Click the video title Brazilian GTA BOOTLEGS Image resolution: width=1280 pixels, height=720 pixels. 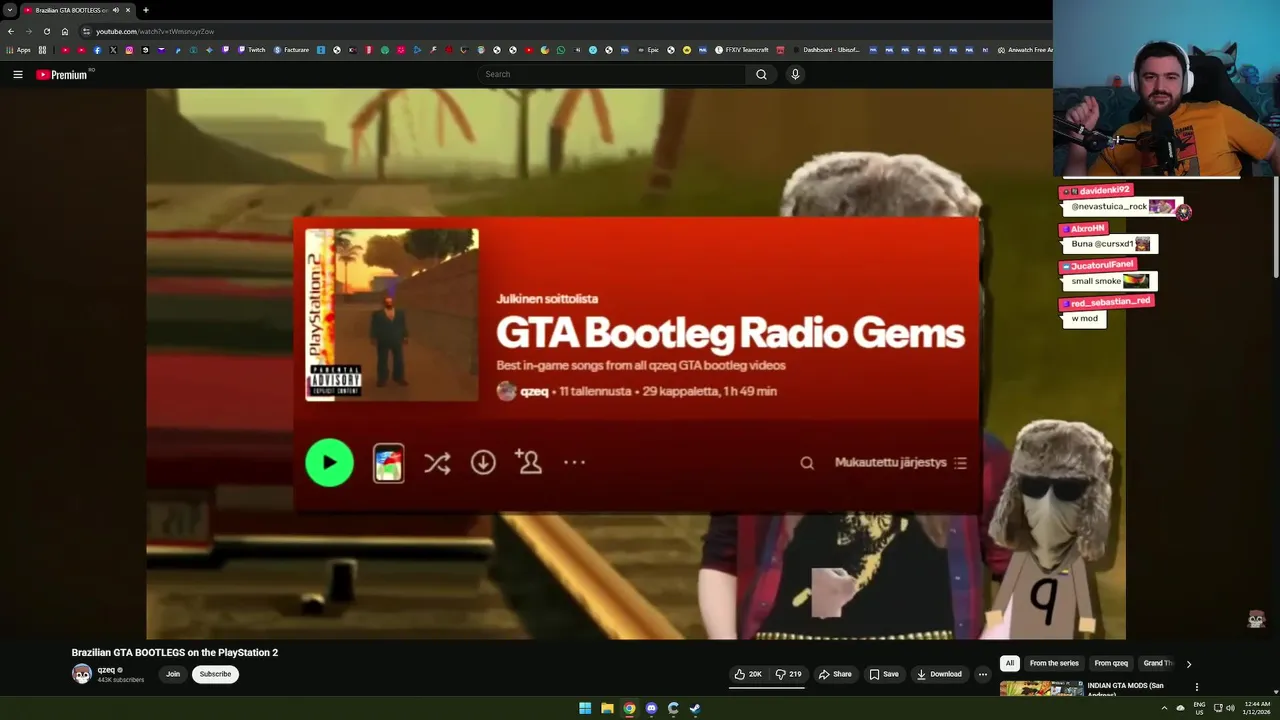[x=175, y=652]
